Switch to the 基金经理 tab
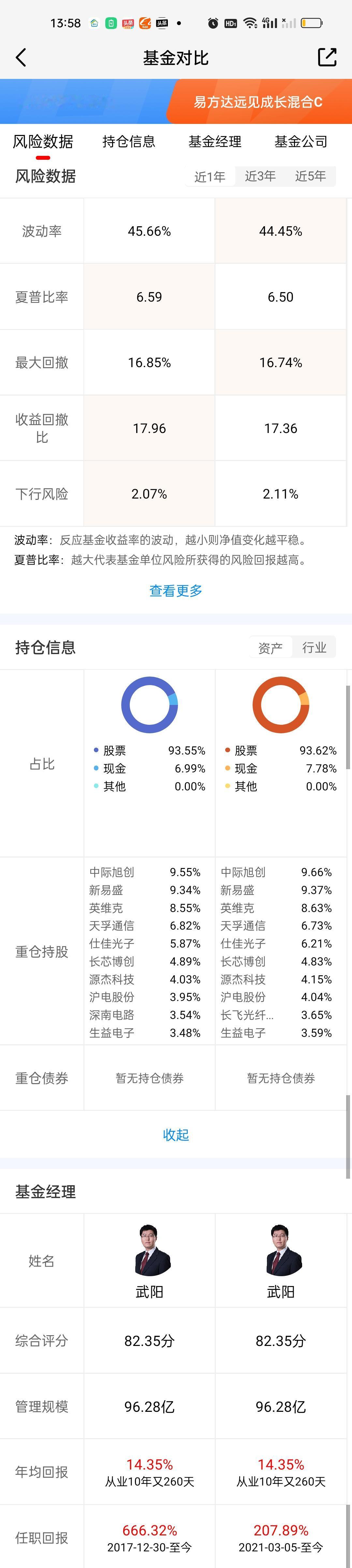Image resolution: width=352 pixels, height=1568 pixels. [214, 142]
